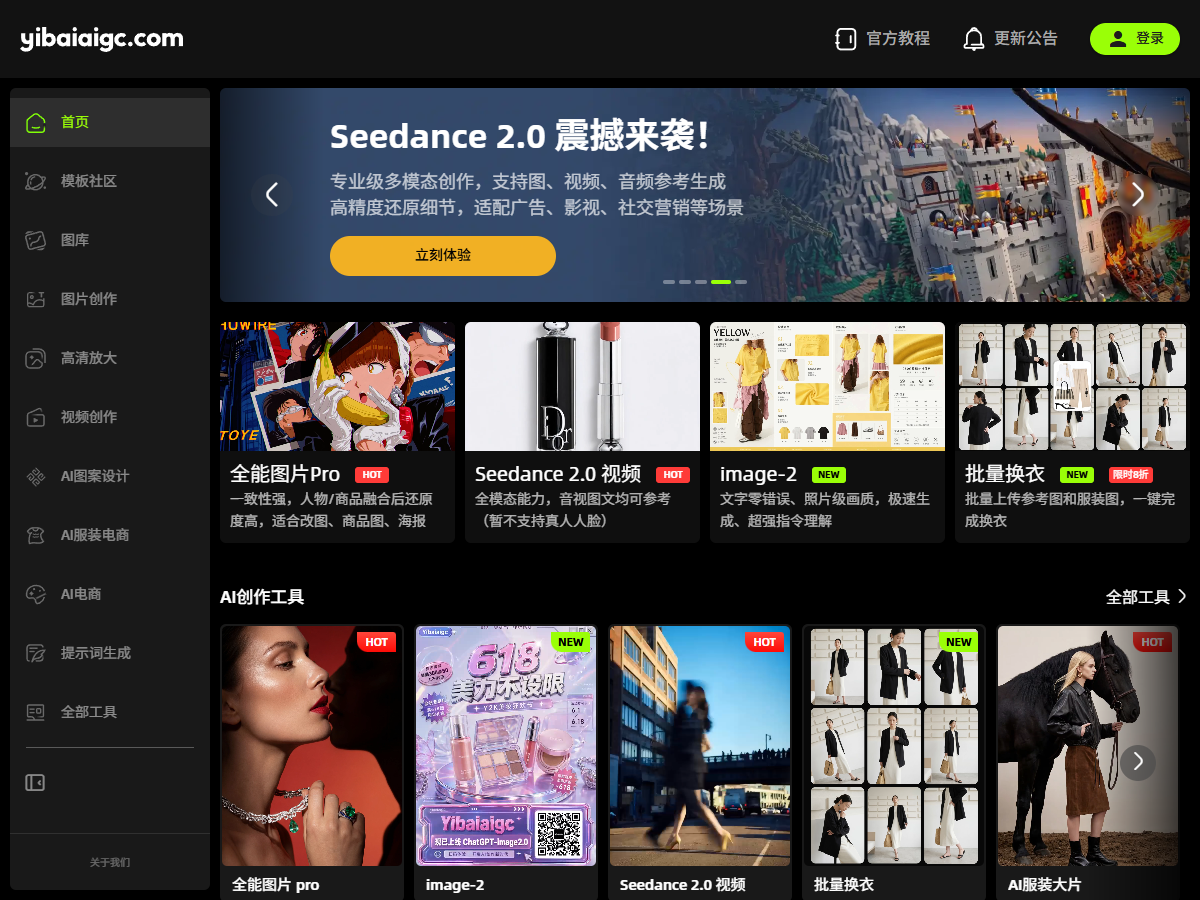1200x900 pixels.
Task: Open the 更新公告 notification bell icon
Action: coord(973,39)
